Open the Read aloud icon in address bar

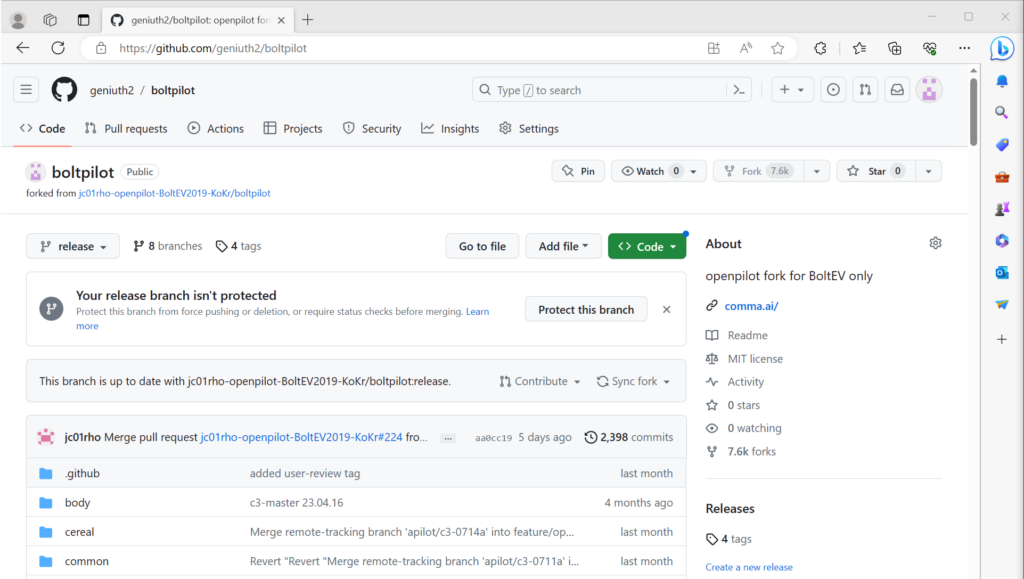(746, 48)
